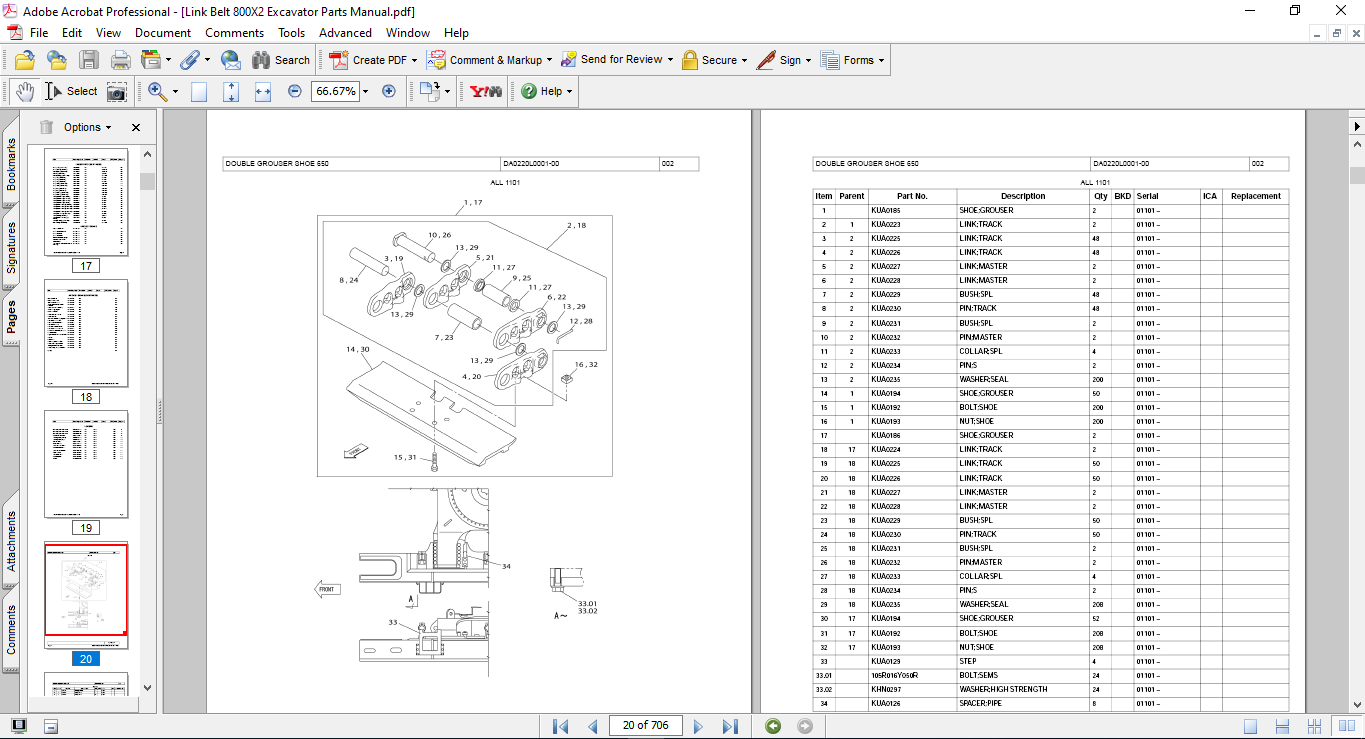Select the page 18 thumbnail
The height and width of the screenshot is (739, 1365).
86,332
